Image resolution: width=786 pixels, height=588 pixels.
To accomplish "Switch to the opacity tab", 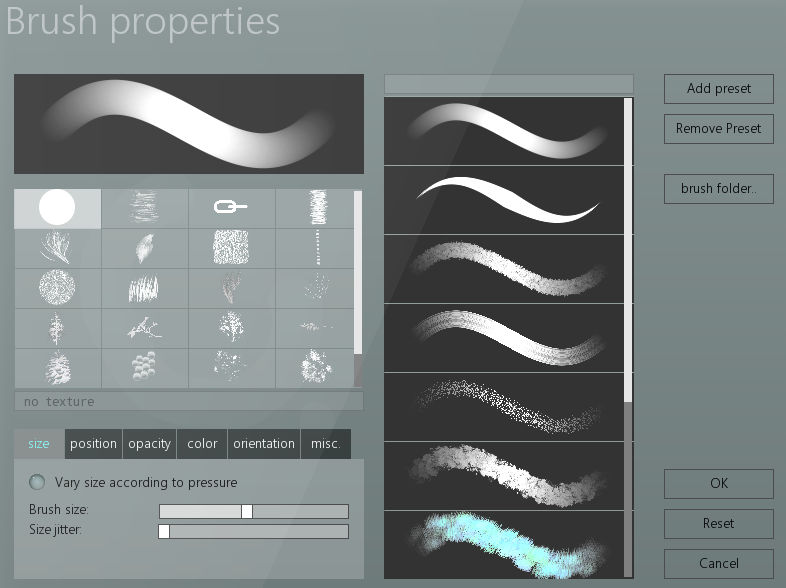I will (x=149, y=444).
